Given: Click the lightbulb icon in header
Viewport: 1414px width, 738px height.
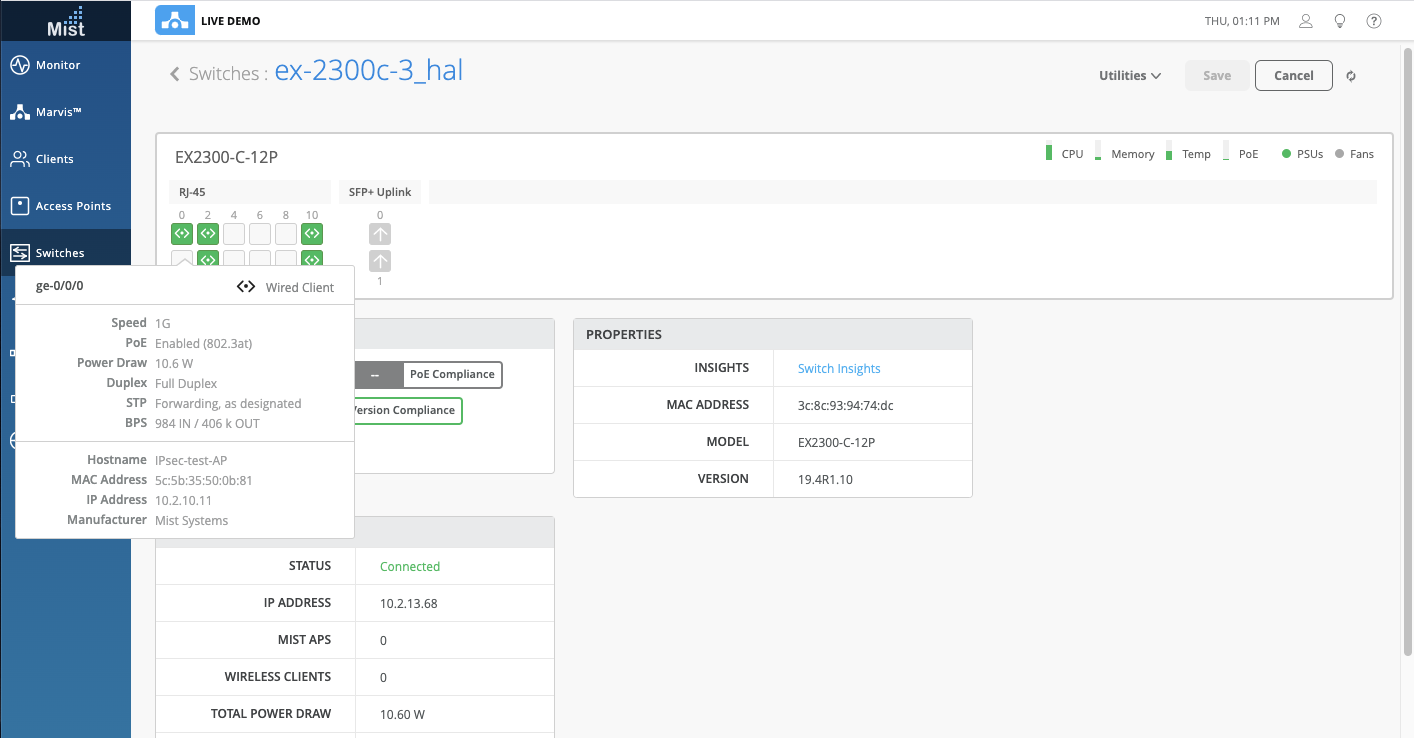Looking at the screenshot, I should tap(1340, 21).
